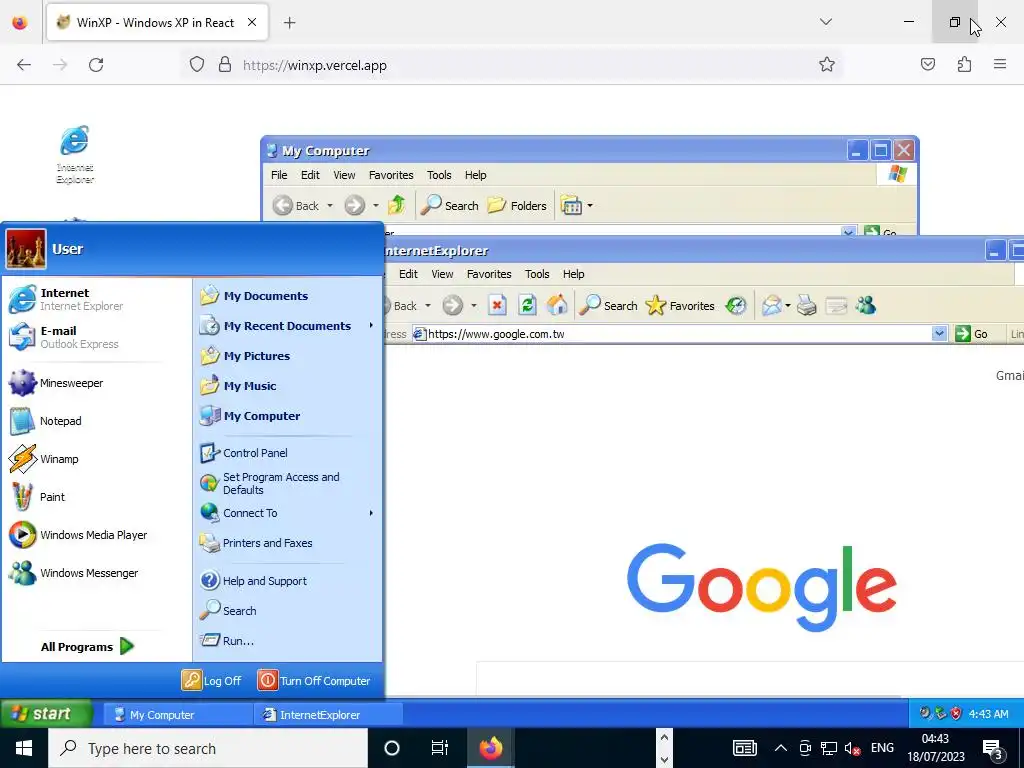The image size is (1024, 768).
Task: Click the Up folder icon in My Computer
Action: pyautogui.click(x=396, y=205)
